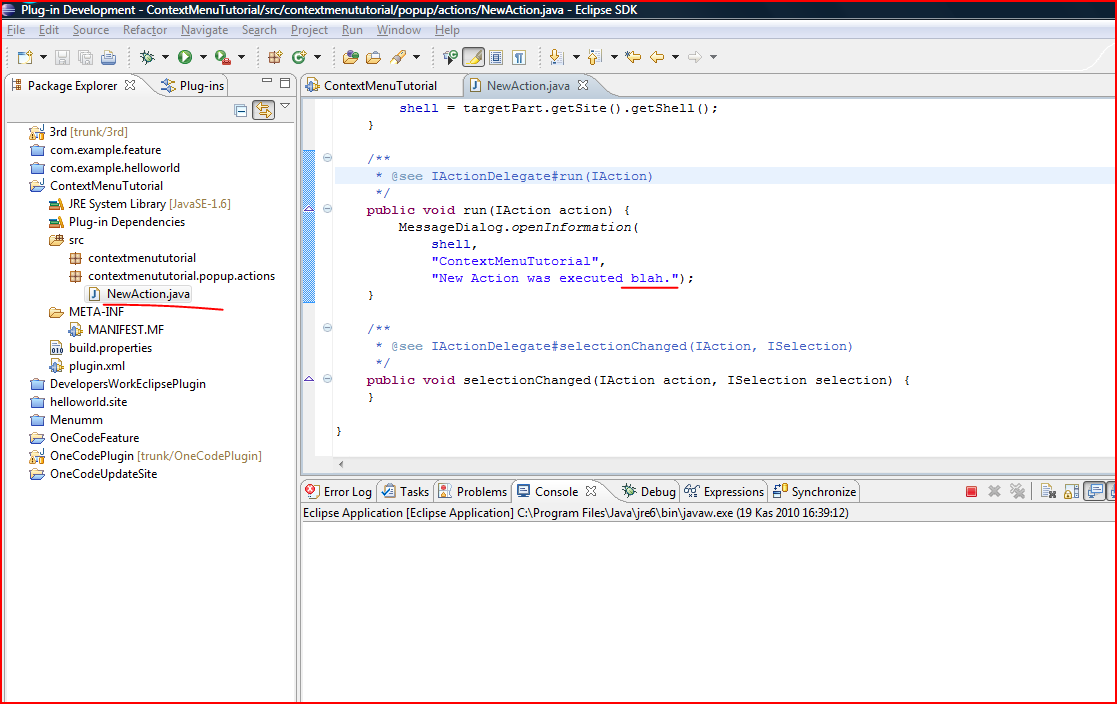Open the New Java Class dropdown arrow
The image size is (1117, 704).
318,57
